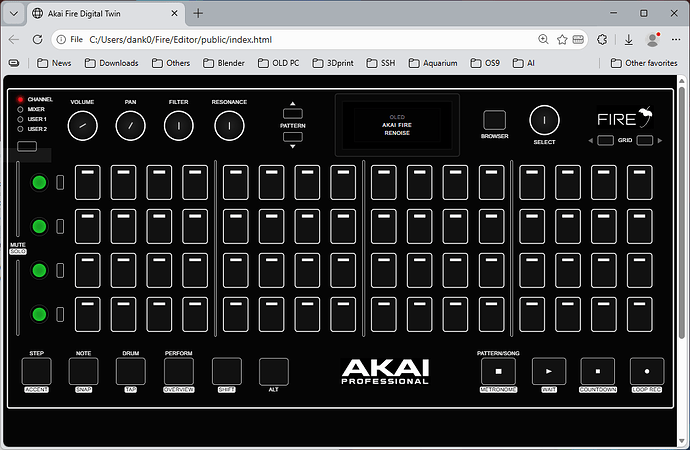Click the PATTERN/SONG metronome button
Screen dimensions: 690x450
point(499,371)
